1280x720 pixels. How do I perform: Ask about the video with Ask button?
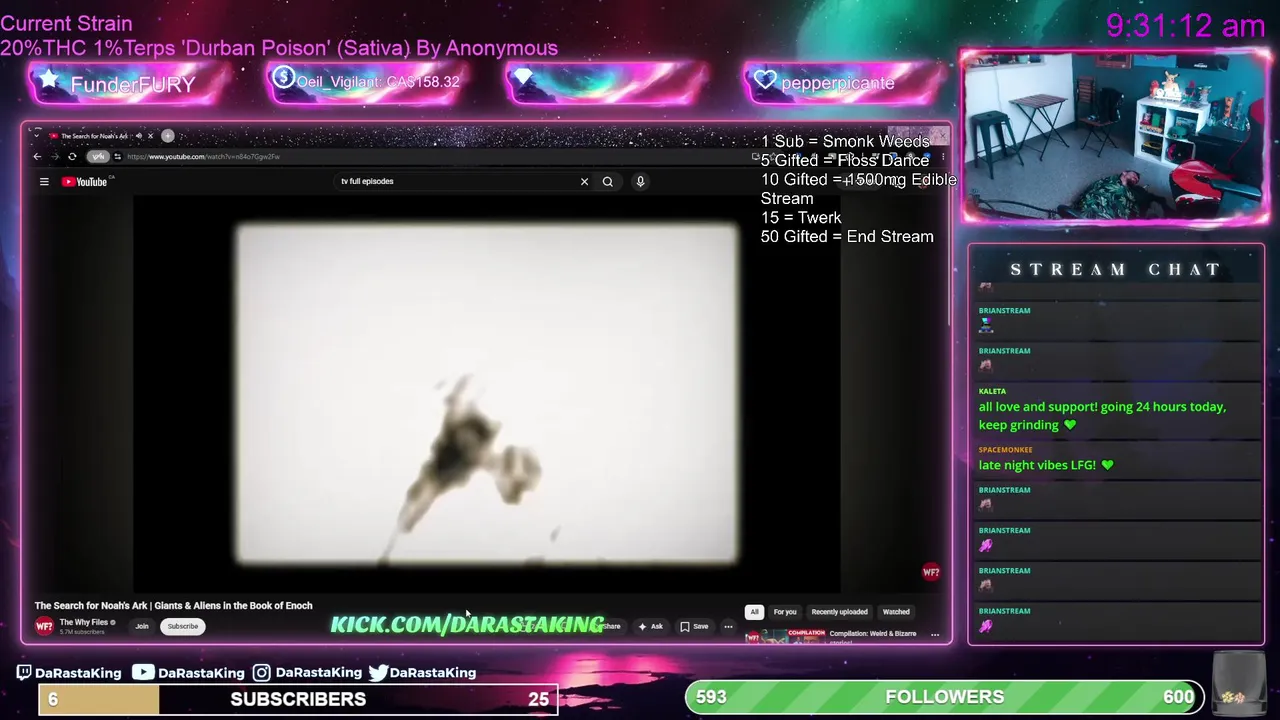pyautogui.click(x=651, y=627)
